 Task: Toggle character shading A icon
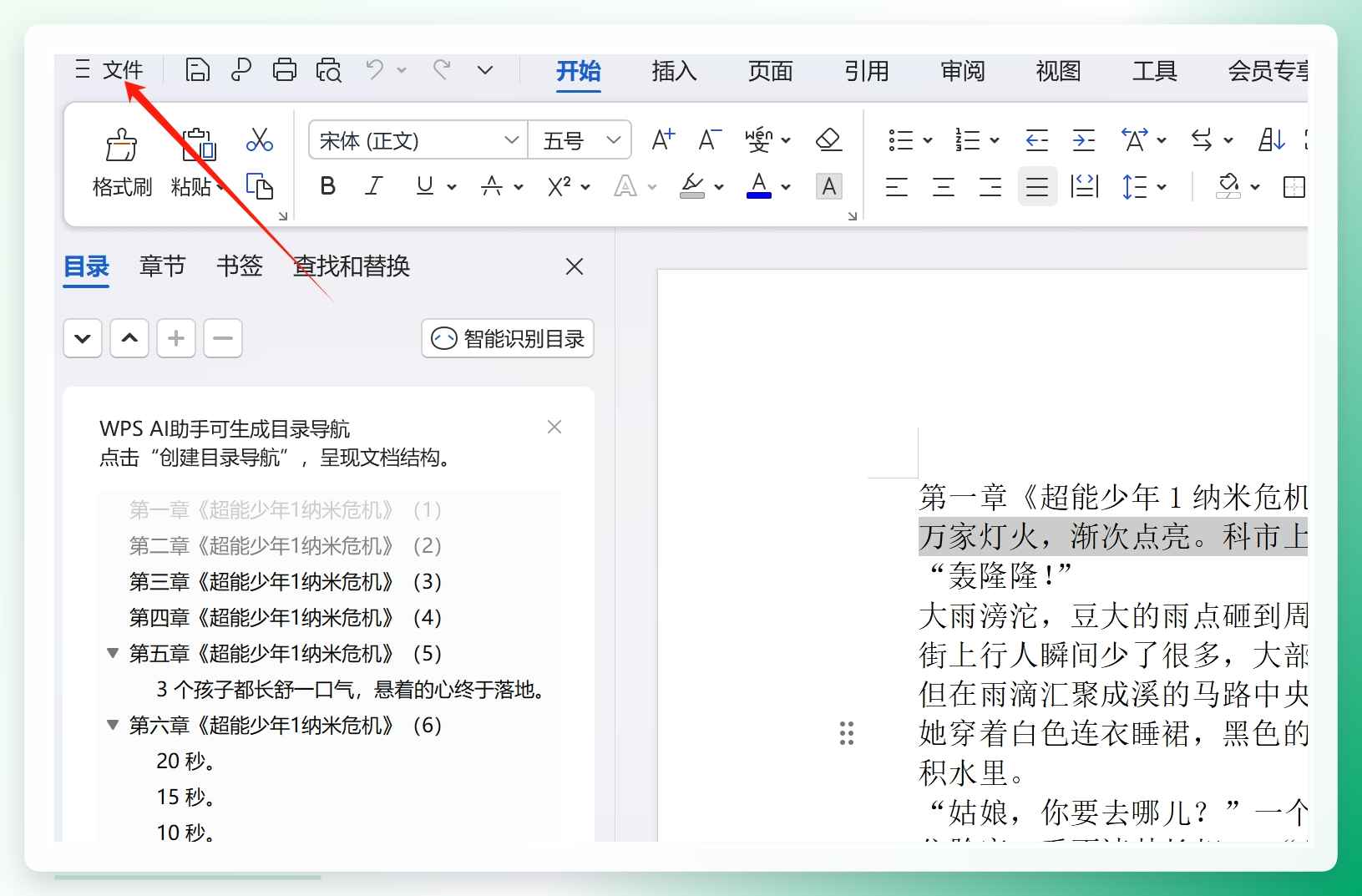[x=829, y=186]
